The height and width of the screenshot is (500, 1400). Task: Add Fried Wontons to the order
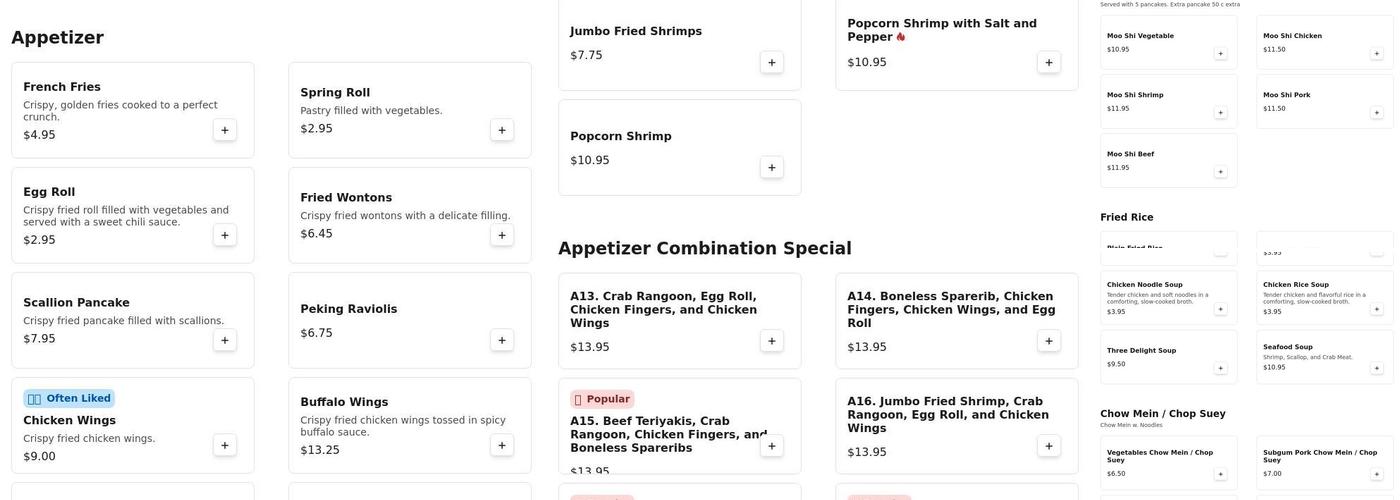coord(502,235)
